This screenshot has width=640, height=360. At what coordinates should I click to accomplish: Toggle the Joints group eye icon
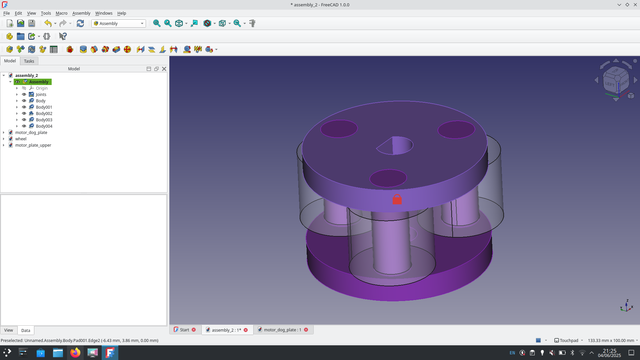click(x=24, y=94)
